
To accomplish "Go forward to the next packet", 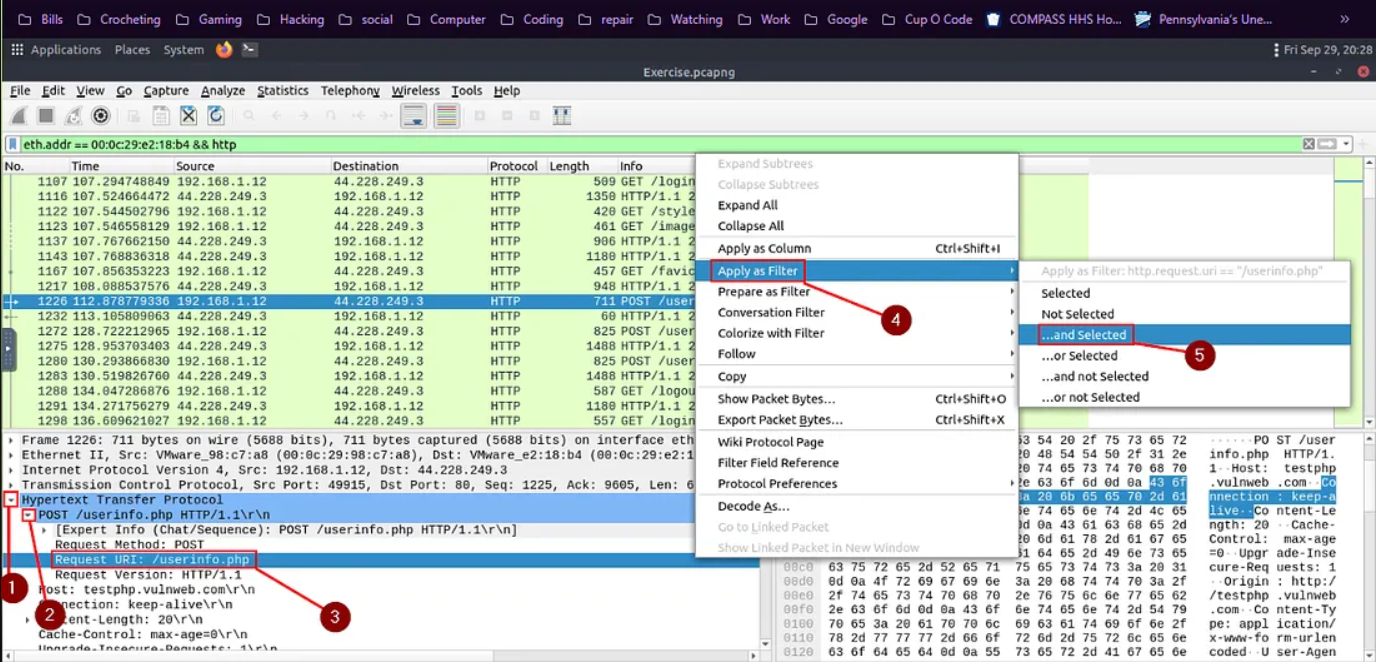I will point(303,116).
